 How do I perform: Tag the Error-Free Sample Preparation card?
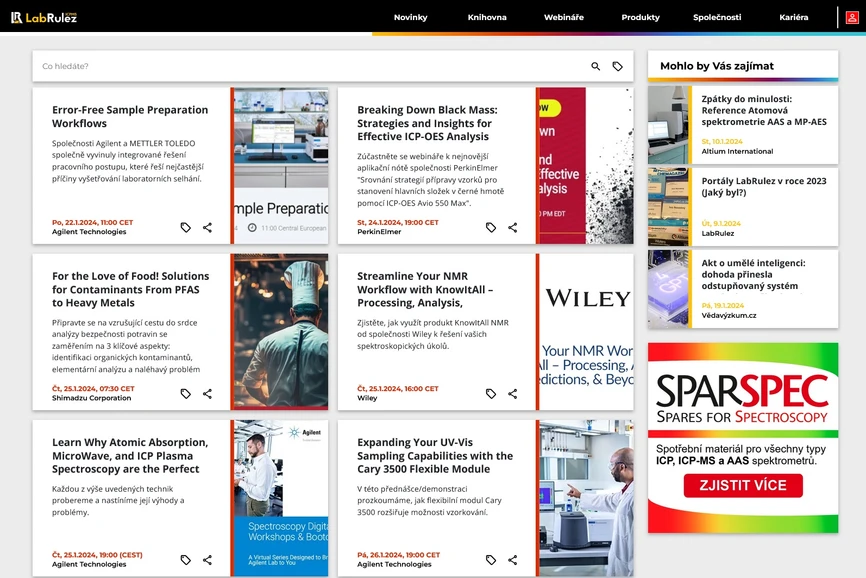[x=186, y=227]
